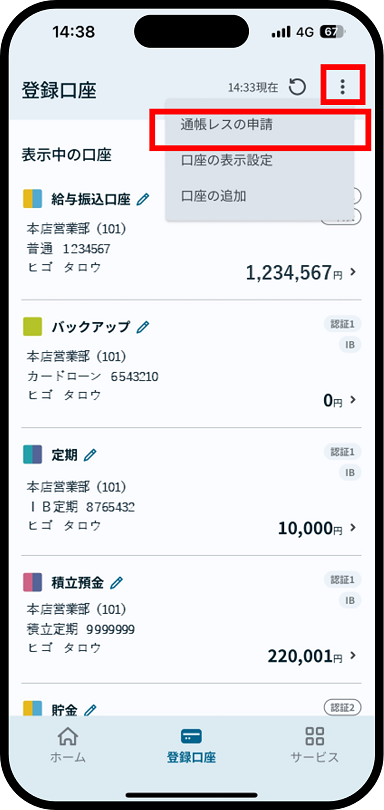Tap the 認証2 badge on 貯金
The width and height of the screenshot is (384, 810).
click(342, 708)
